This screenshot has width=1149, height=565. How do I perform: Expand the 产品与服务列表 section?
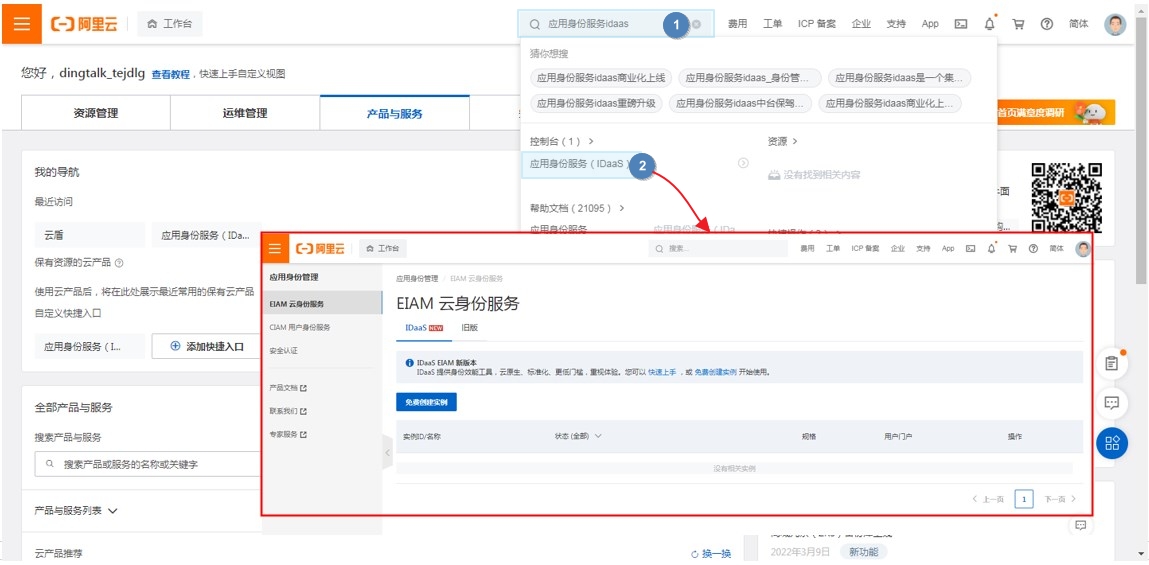76,511
